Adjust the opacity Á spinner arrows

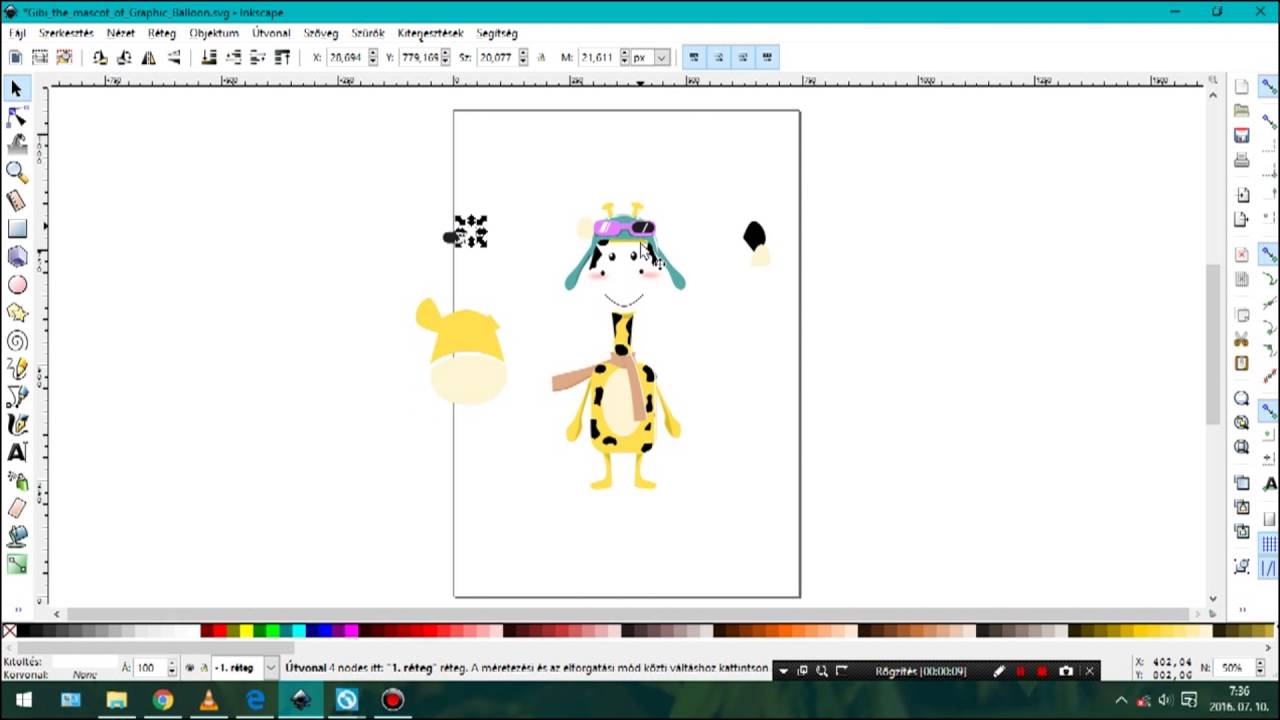[x=172, y=667]
